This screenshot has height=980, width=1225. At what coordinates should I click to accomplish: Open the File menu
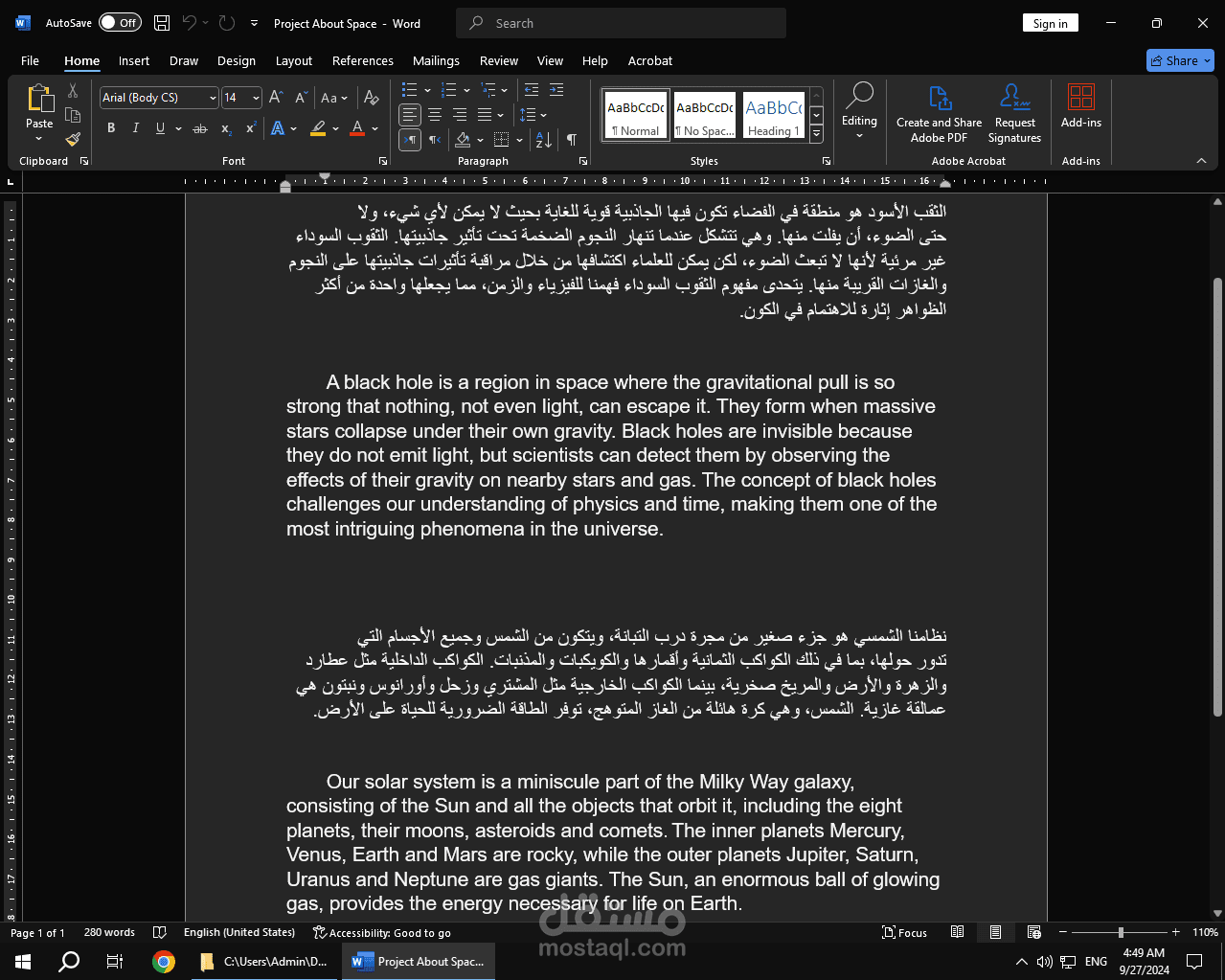(30, 60)
